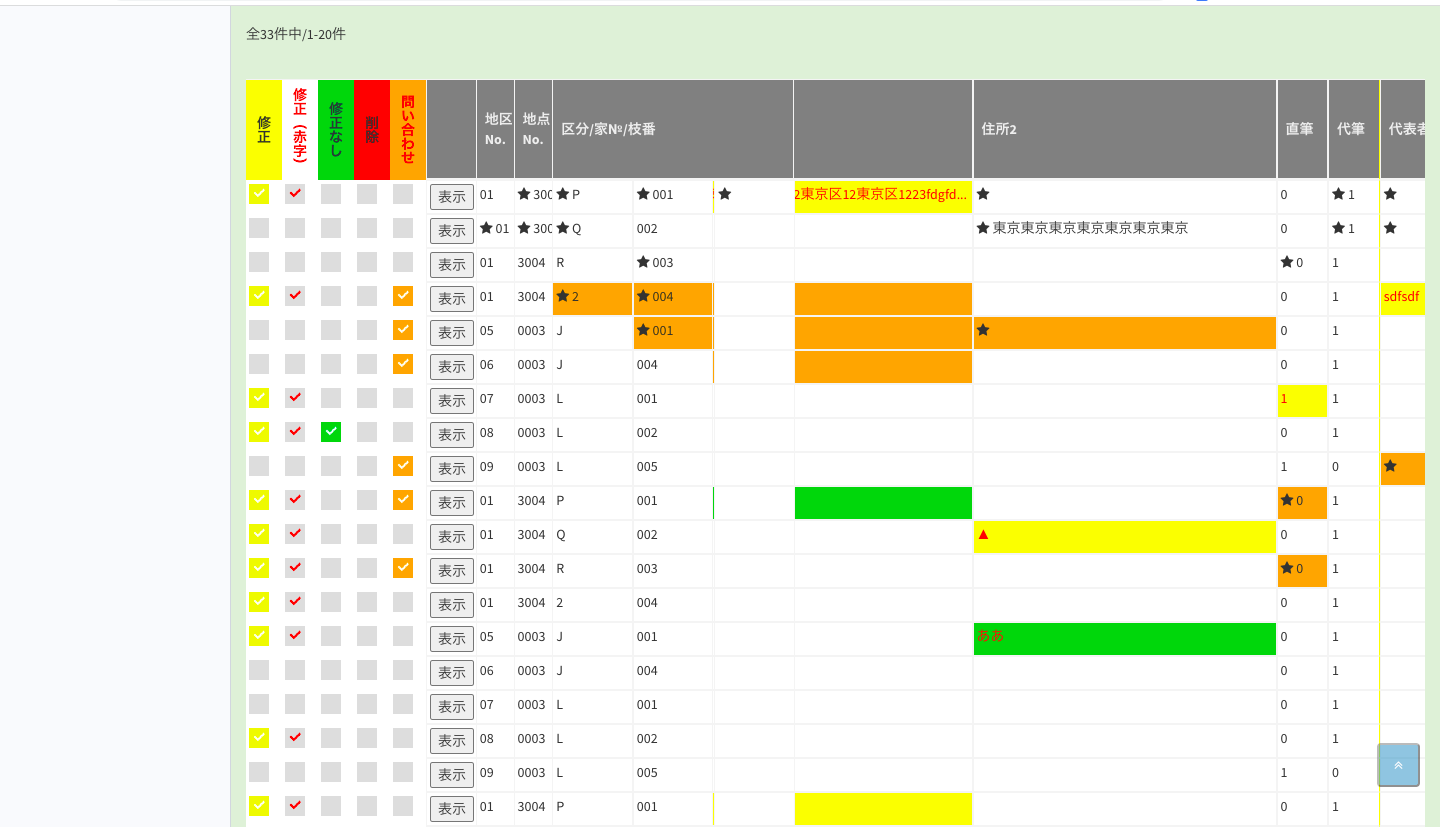Uncheck the green checked 修正なし checkbox

[331, 432]
